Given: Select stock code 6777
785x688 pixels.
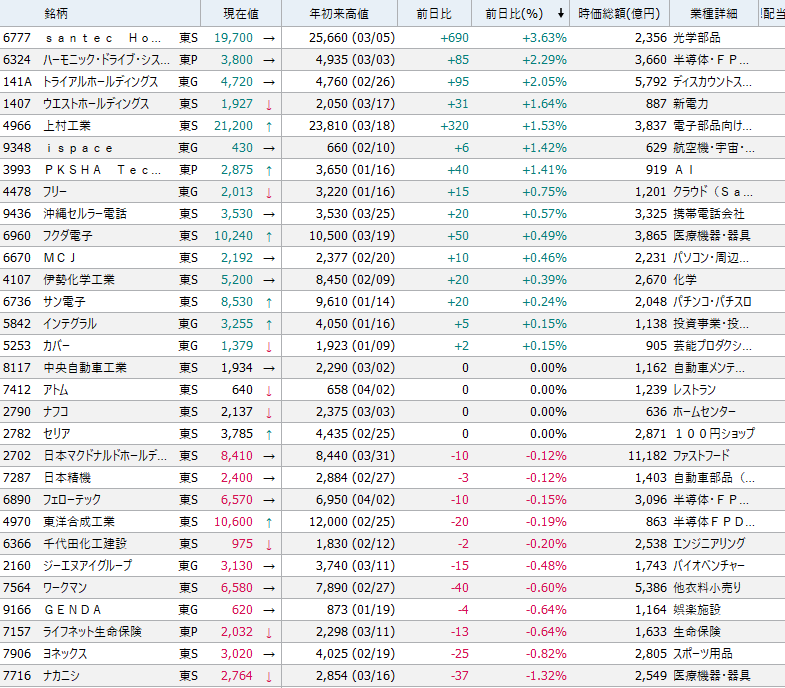Looking at the screenshot, I should 17,38.
